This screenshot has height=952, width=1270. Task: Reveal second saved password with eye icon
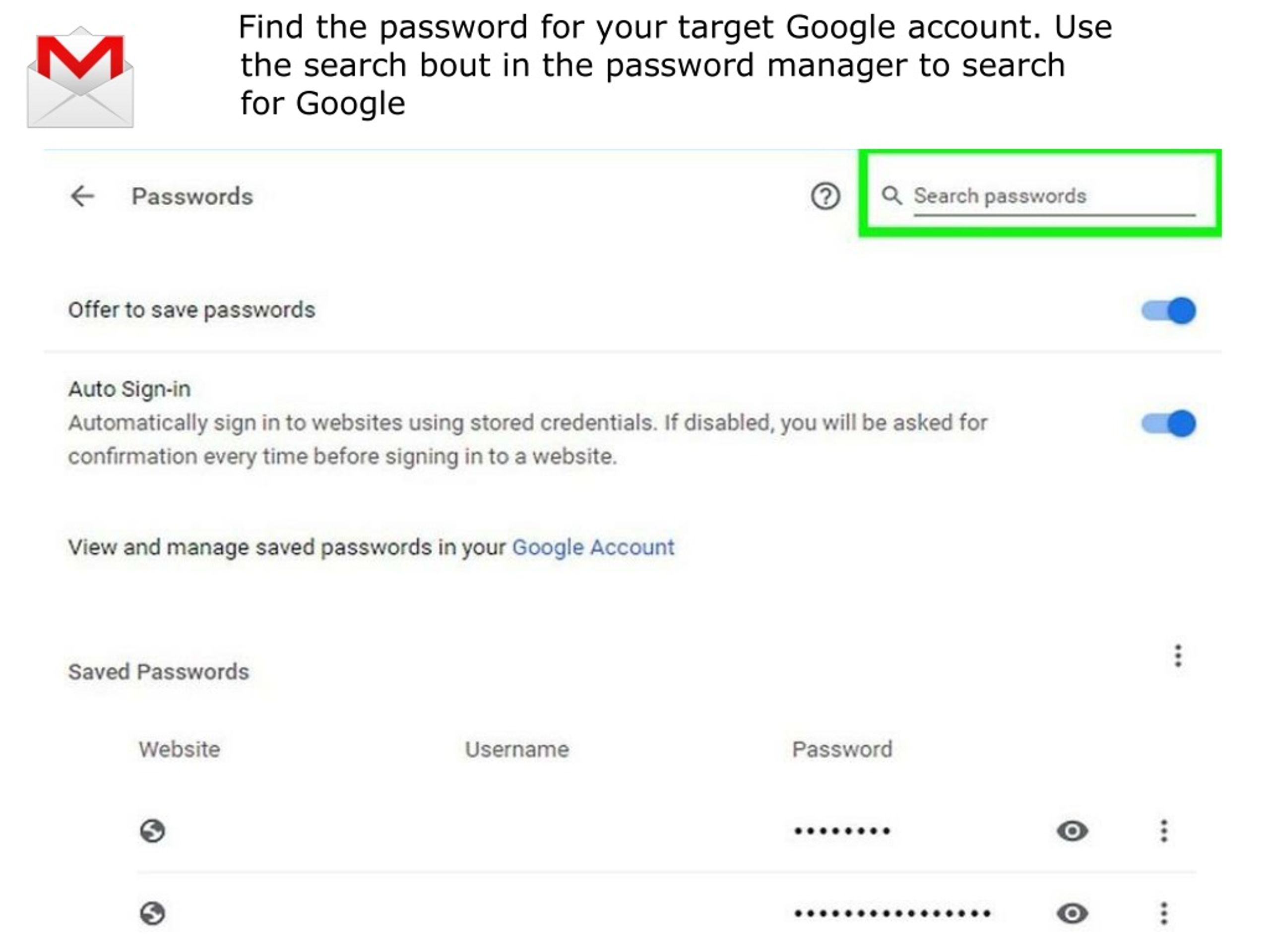coord(1072,913)
